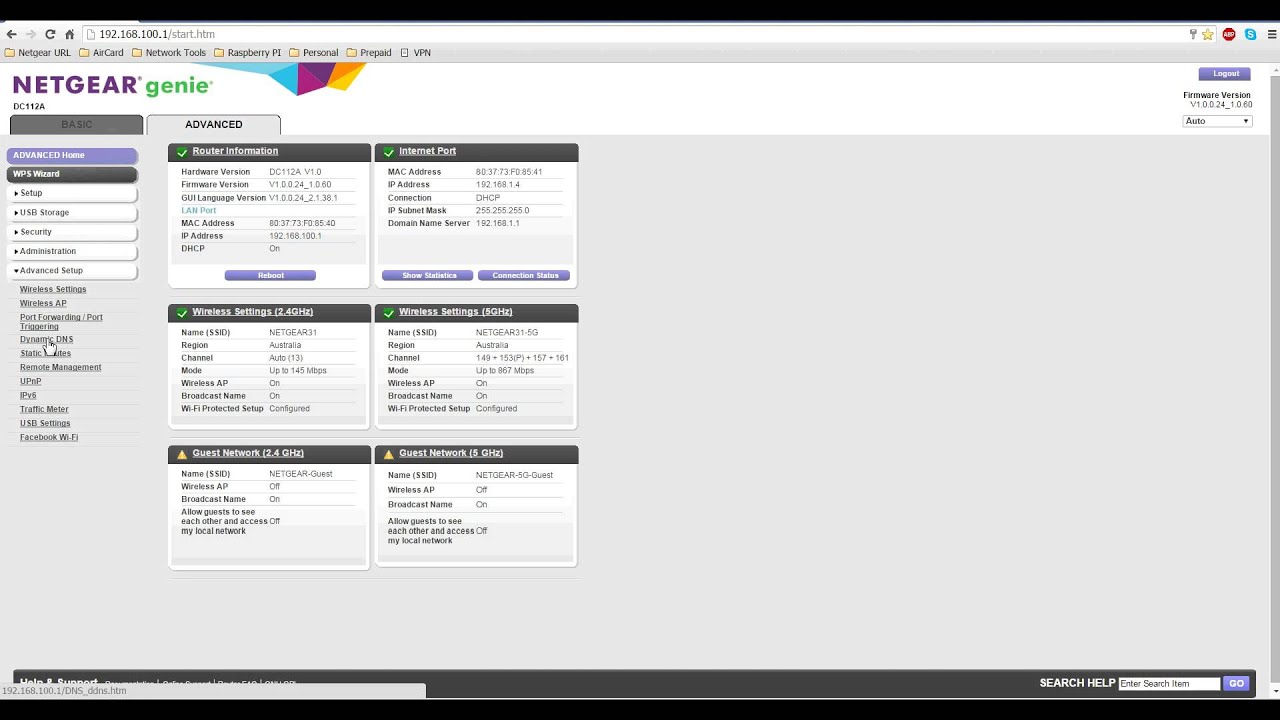Open the AirCard bookmarks folder
Image resolution: width=1280 pixels, height=720 pixels.
click(101, 53)
